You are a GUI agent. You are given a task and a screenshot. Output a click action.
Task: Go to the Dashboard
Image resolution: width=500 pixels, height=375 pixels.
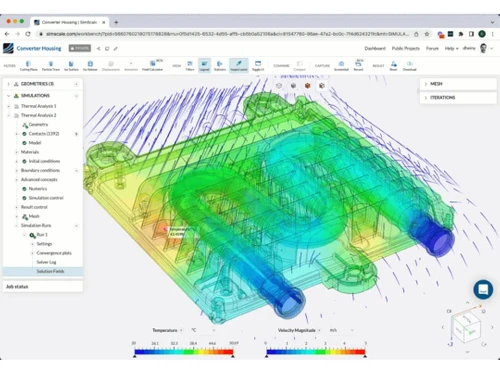(x=375, y=48)
